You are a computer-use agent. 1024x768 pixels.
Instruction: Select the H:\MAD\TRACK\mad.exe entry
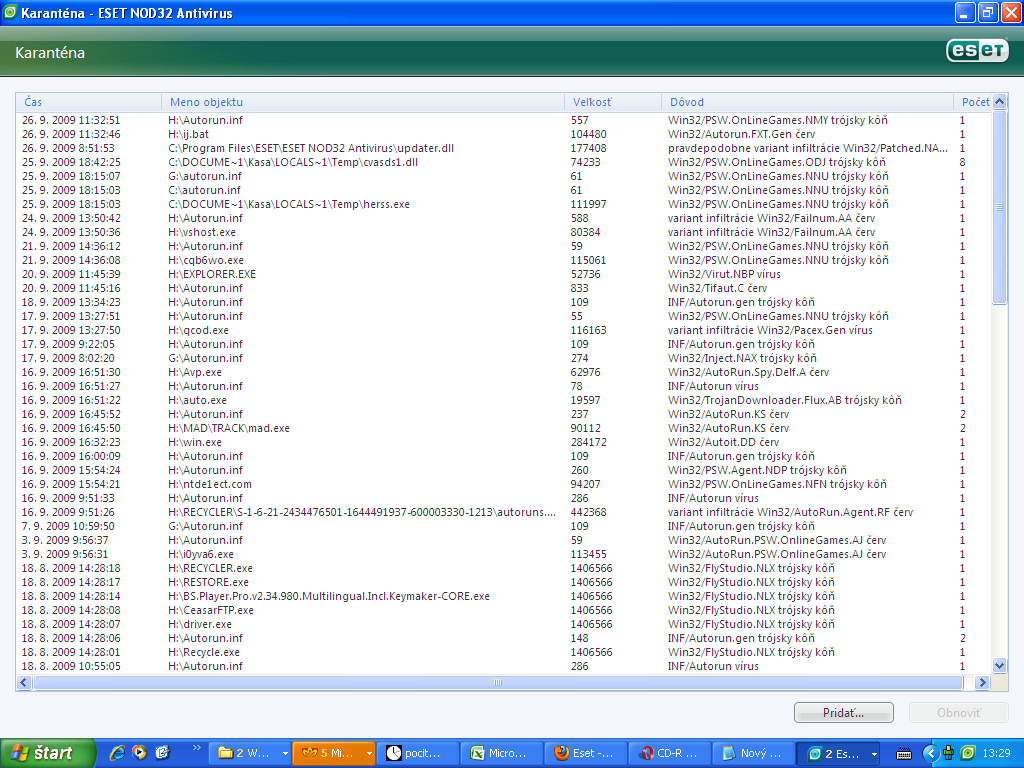point(504,428)
